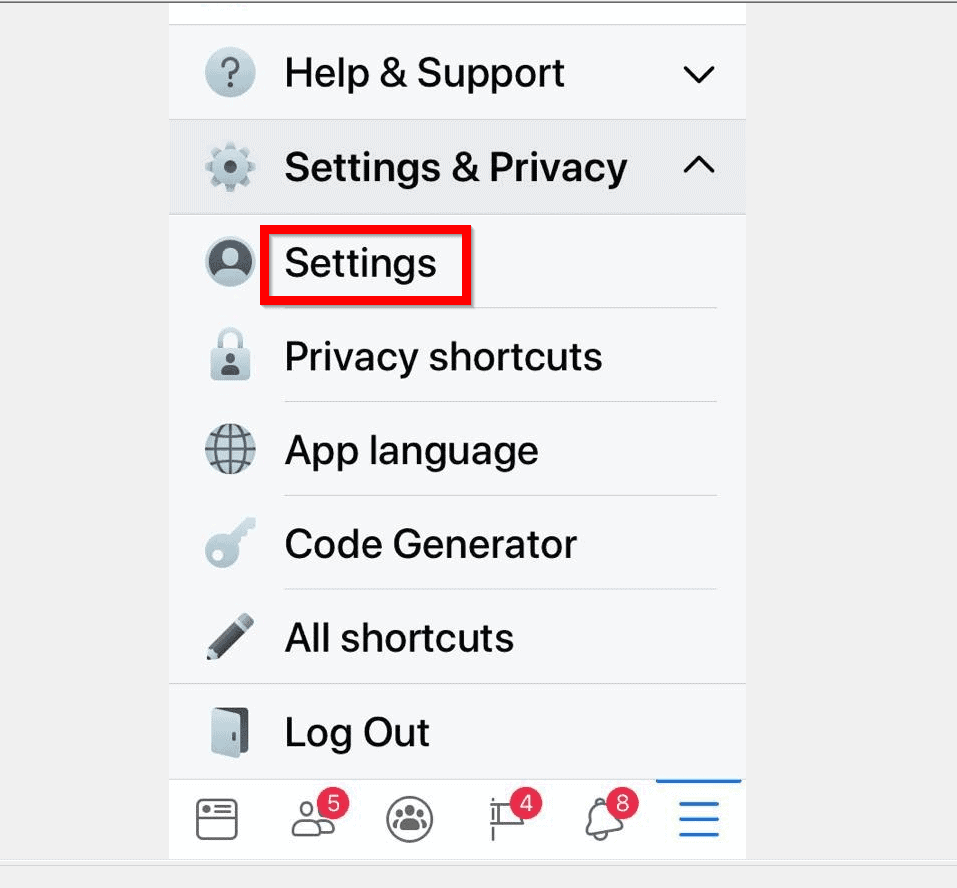Click the profile avatar icon beside Settings

(x=230, y=262)
